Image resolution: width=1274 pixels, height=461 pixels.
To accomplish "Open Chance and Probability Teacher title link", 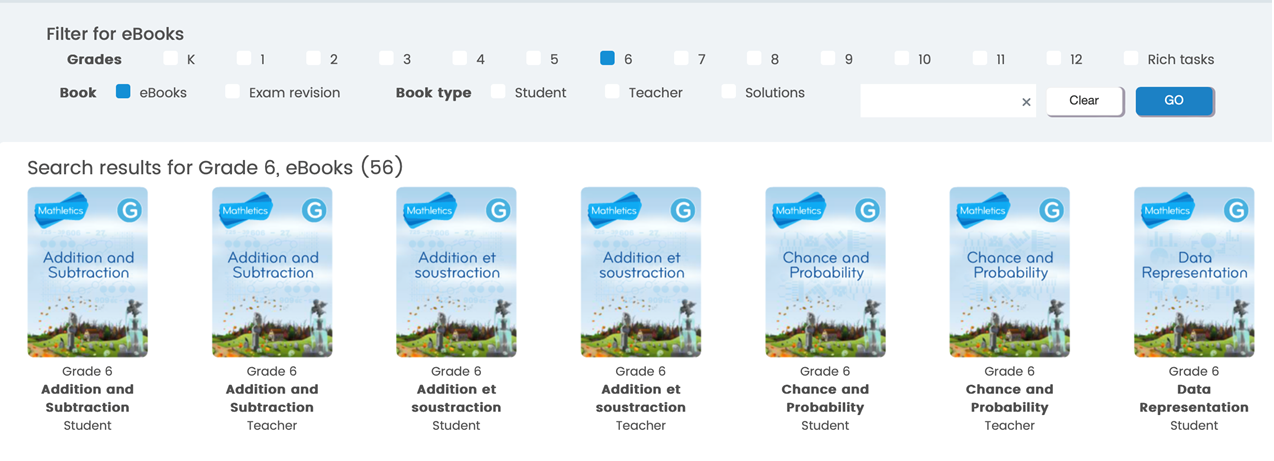I will click(1010, 398).
